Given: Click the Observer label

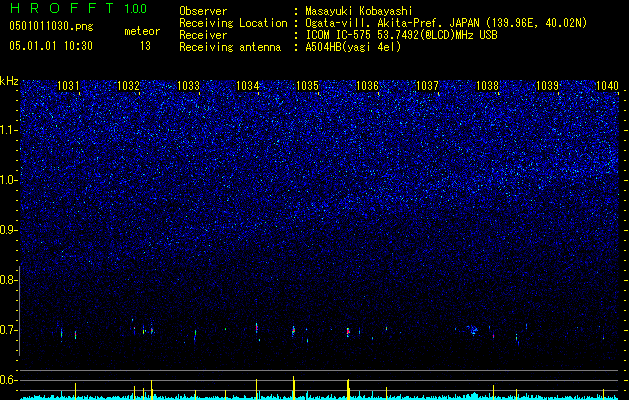Looking at the screenshot, I should [203, 11].
